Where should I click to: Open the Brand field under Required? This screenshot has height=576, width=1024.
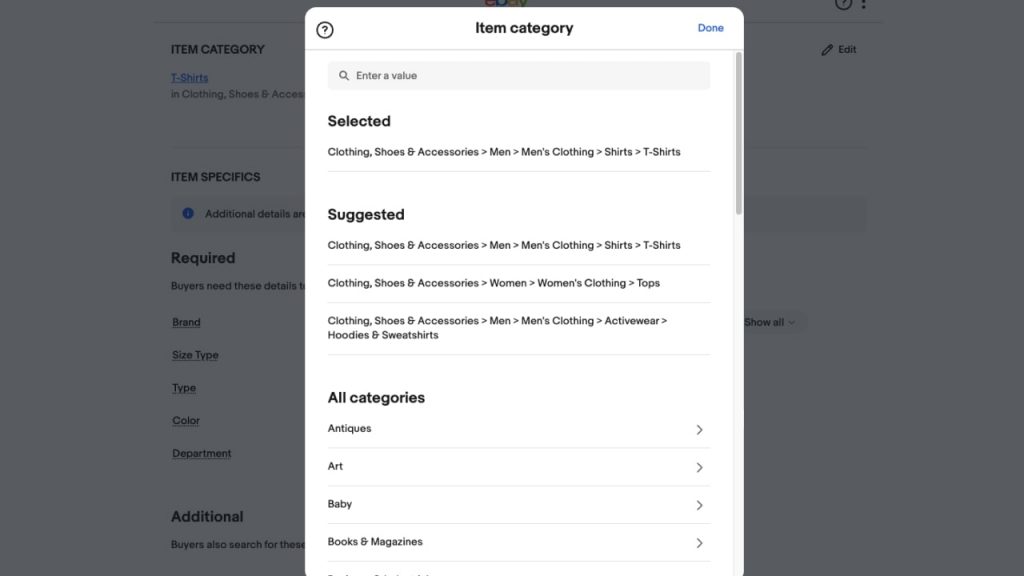tap(186, 322)
